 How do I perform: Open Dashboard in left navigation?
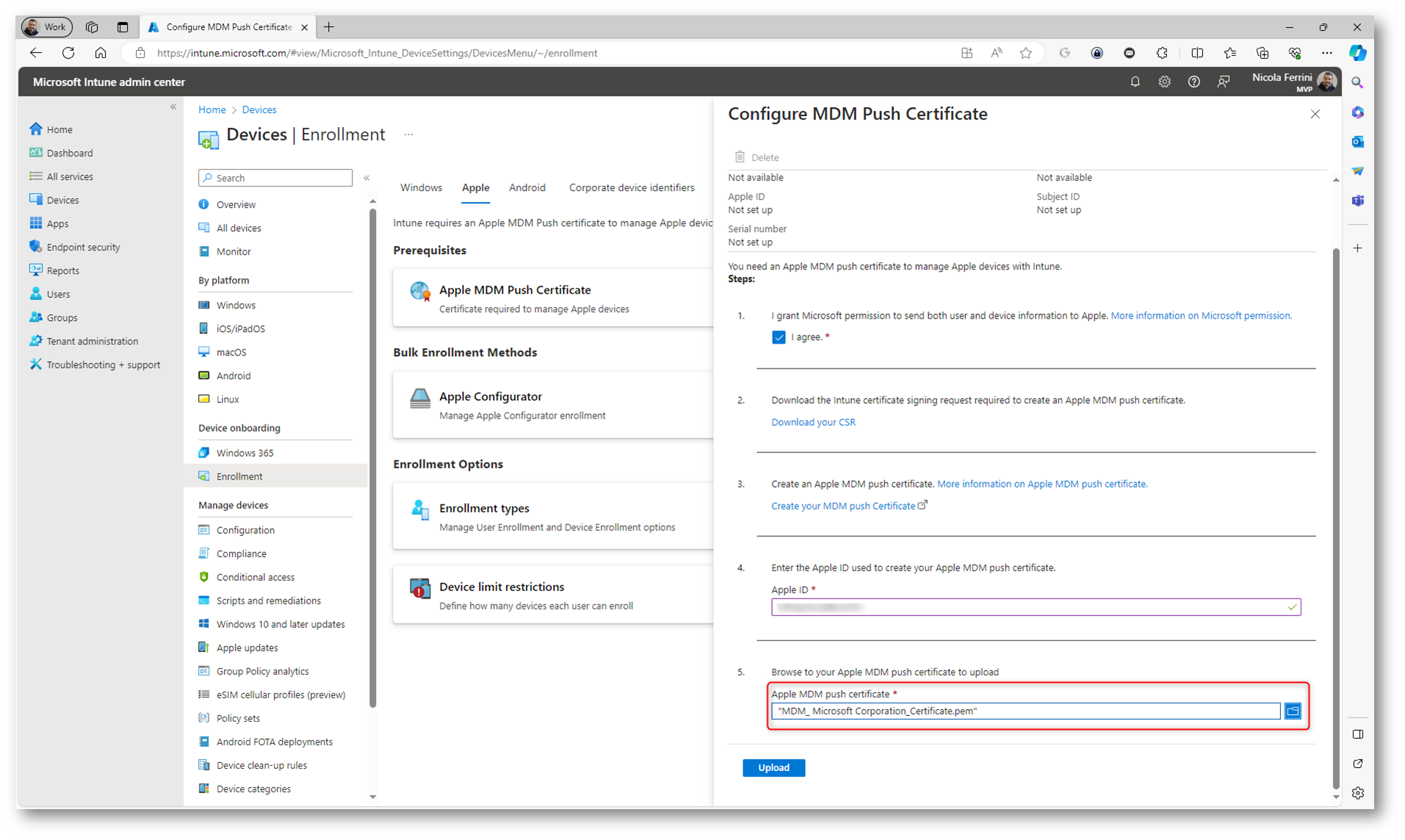click(70, 153)
